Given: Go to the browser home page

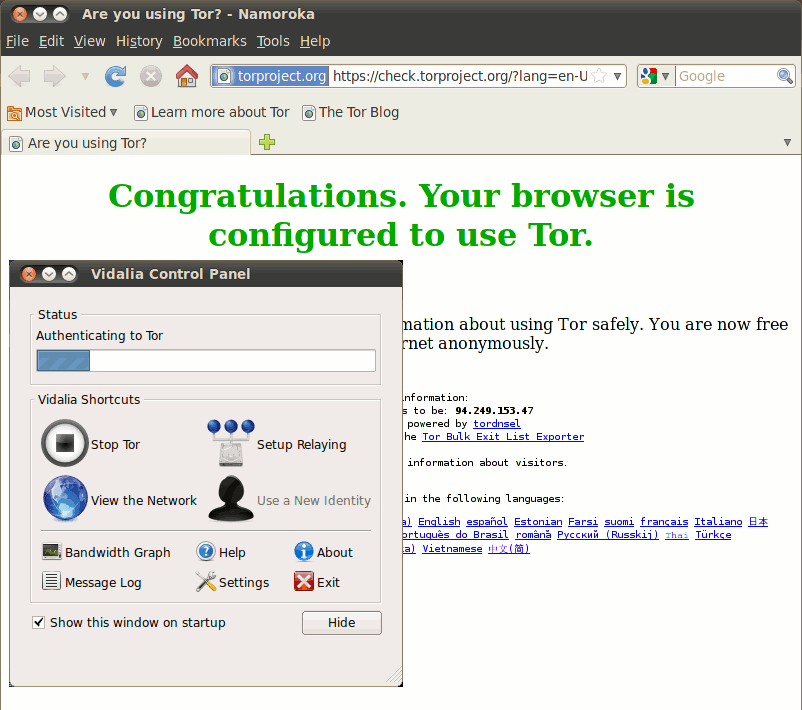Looking at the screenshot, I should click(x=186, y=76).
